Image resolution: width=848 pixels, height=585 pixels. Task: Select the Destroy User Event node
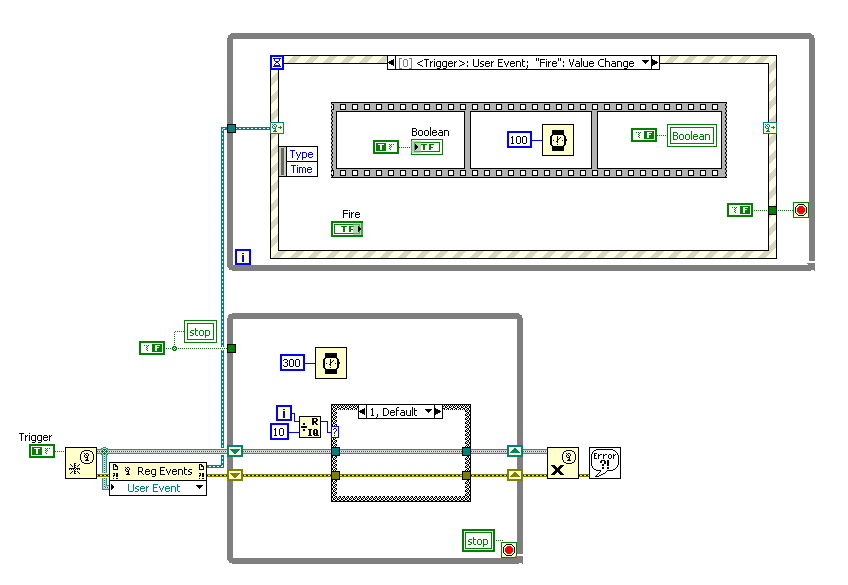(563, 463)
